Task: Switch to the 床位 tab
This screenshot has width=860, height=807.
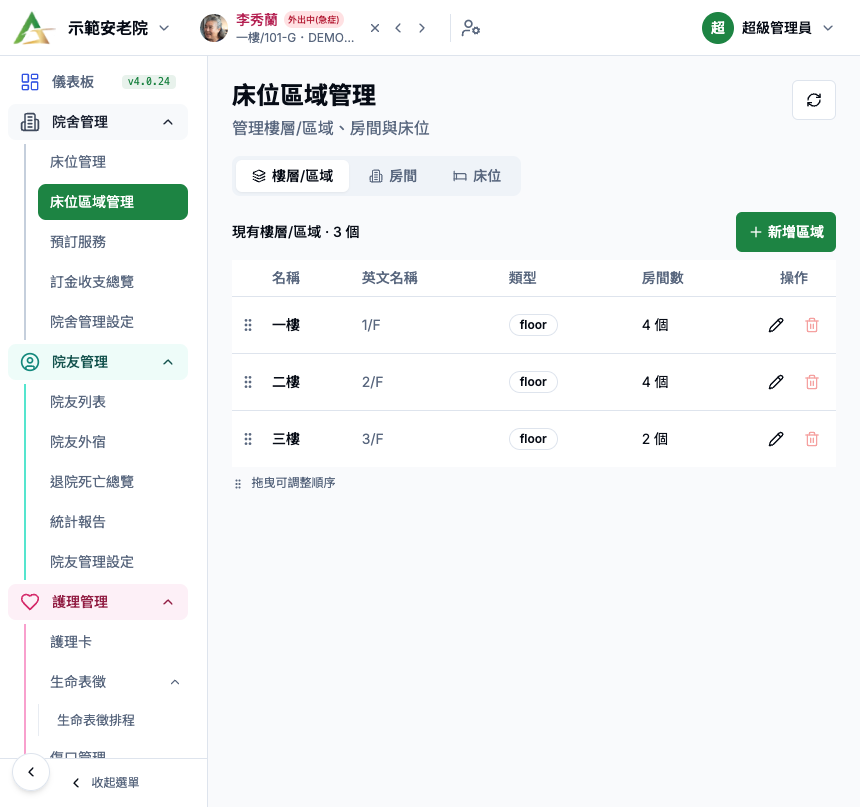Action: tap(477, 176)
